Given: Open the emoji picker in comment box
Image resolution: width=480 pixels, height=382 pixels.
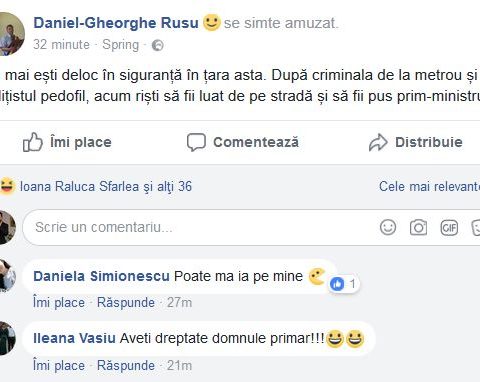Looking at the screenshot, I should pos(388,228).
